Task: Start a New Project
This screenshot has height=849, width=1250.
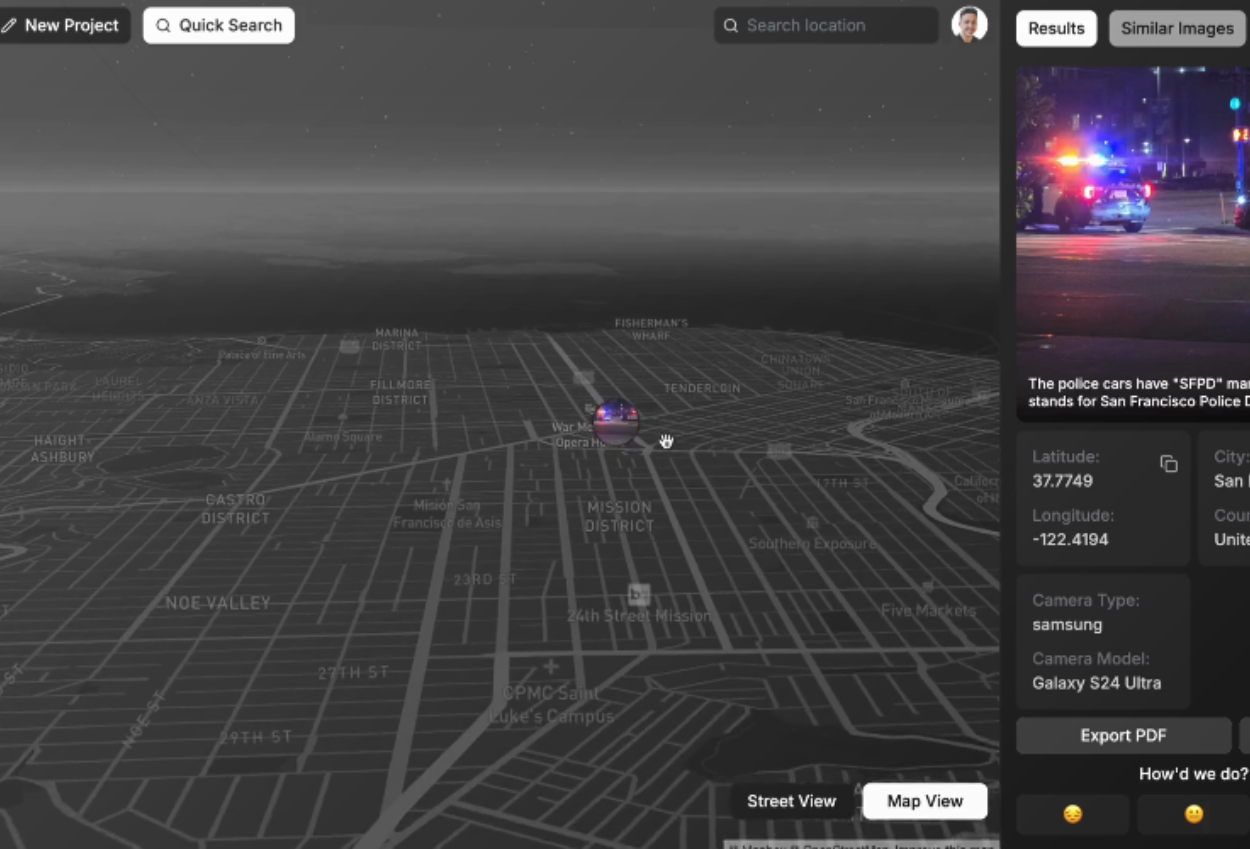Action: click(x=63, y=26)
